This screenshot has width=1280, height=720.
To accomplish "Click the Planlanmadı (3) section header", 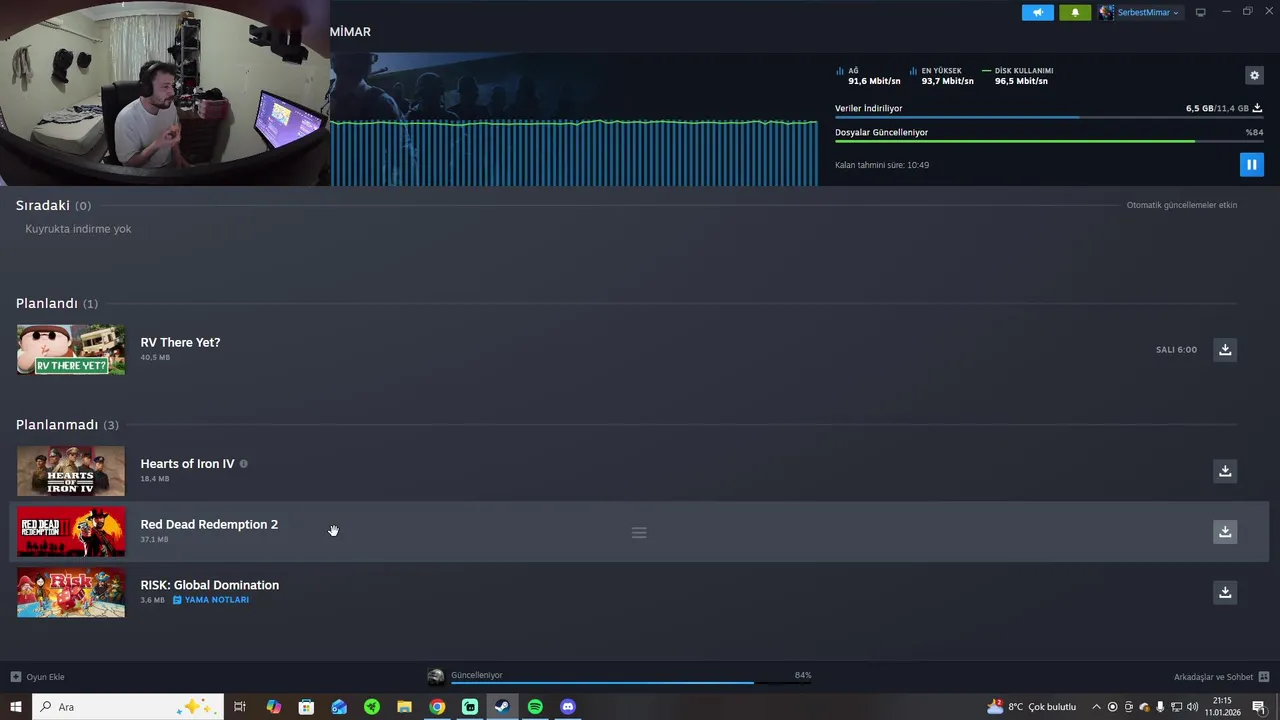I will pos(67,425).
